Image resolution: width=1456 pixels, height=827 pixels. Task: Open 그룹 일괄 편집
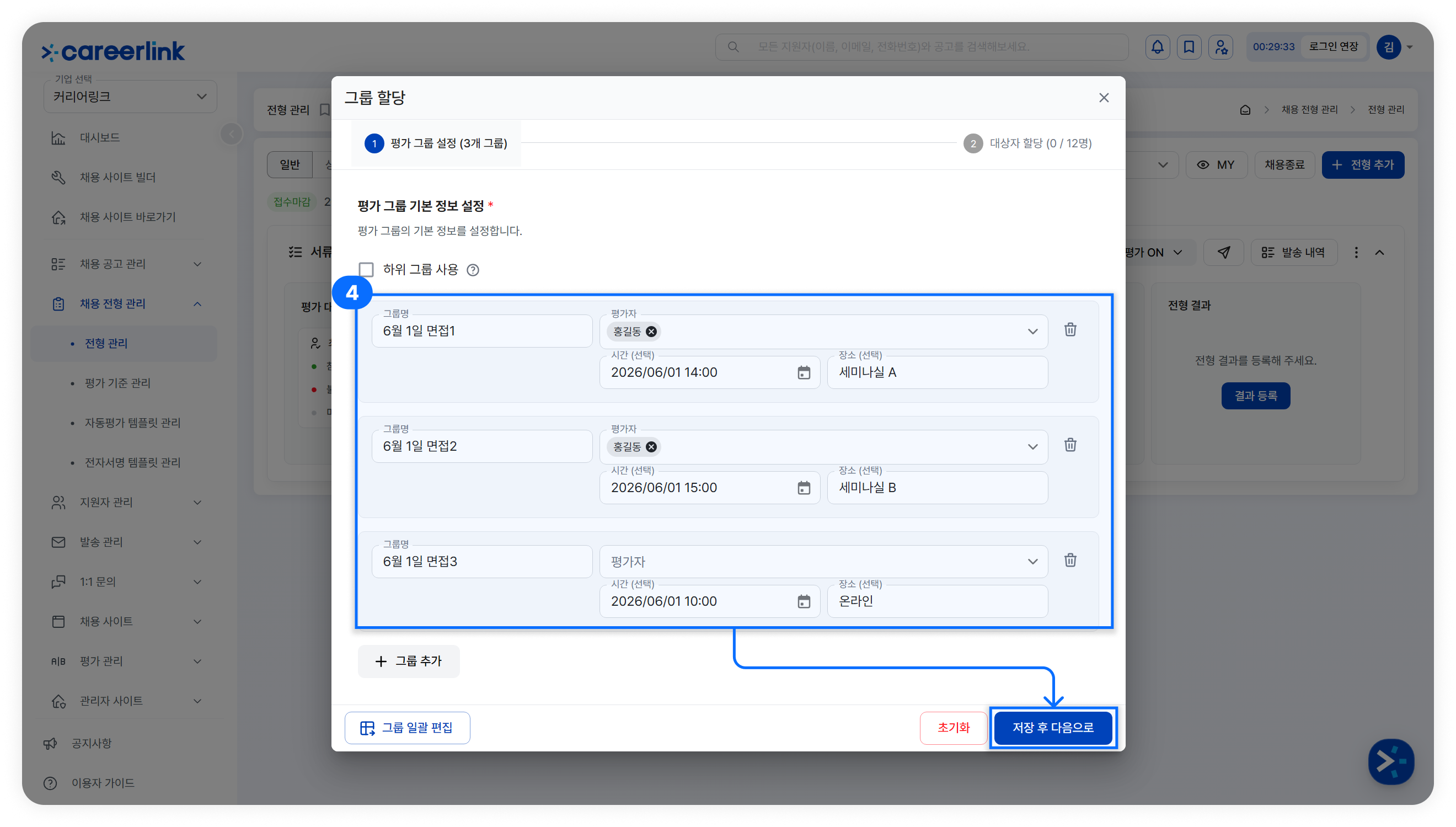point(407,728)
